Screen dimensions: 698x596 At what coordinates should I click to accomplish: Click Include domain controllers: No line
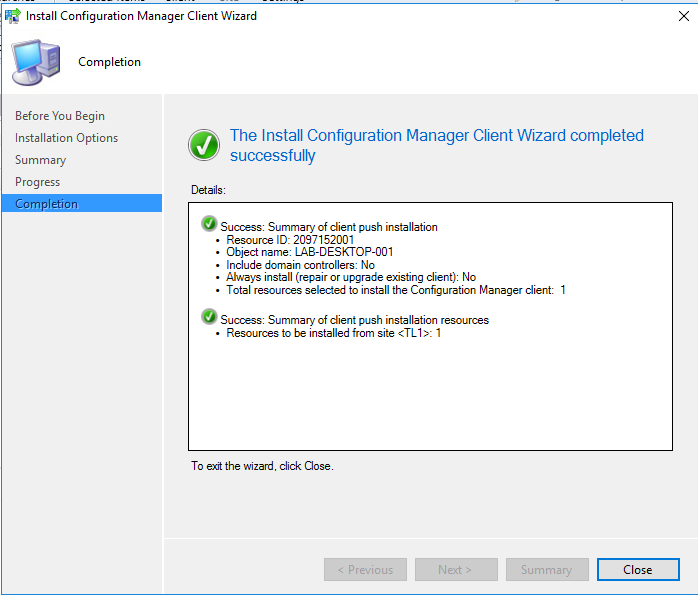click(x=300, y=265)
